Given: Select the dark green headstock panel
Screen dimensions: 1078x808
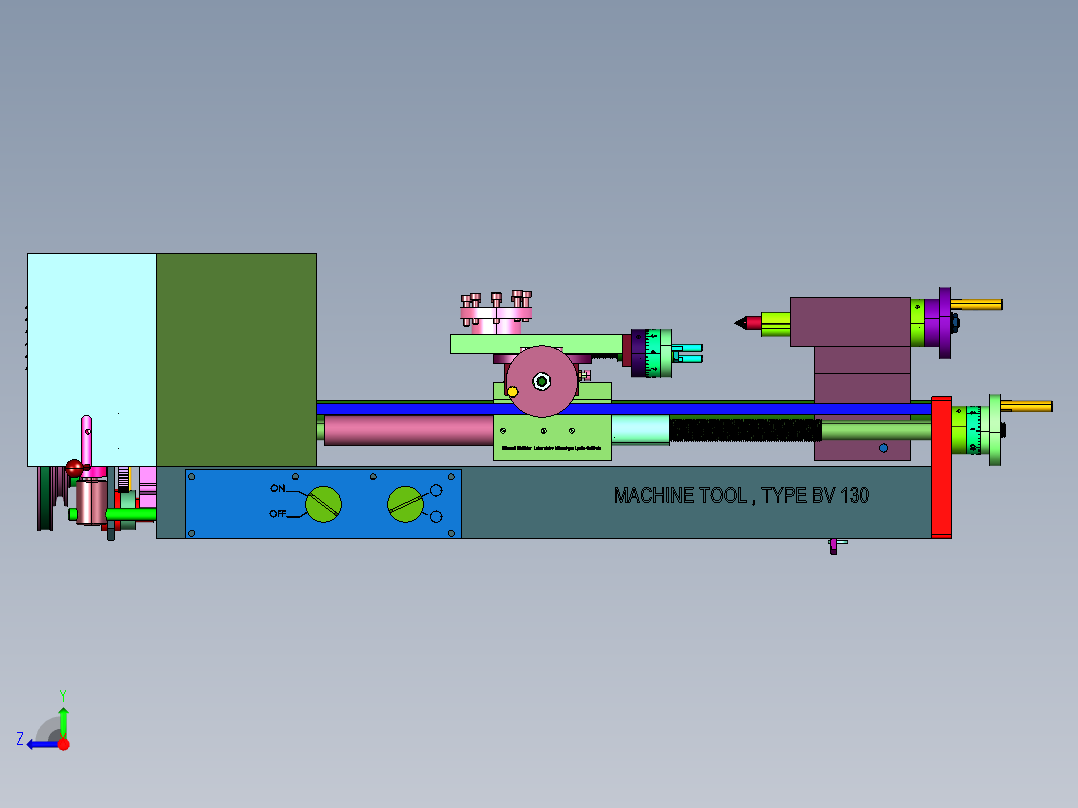Looking at the screenshot, I should coord(236,360).
